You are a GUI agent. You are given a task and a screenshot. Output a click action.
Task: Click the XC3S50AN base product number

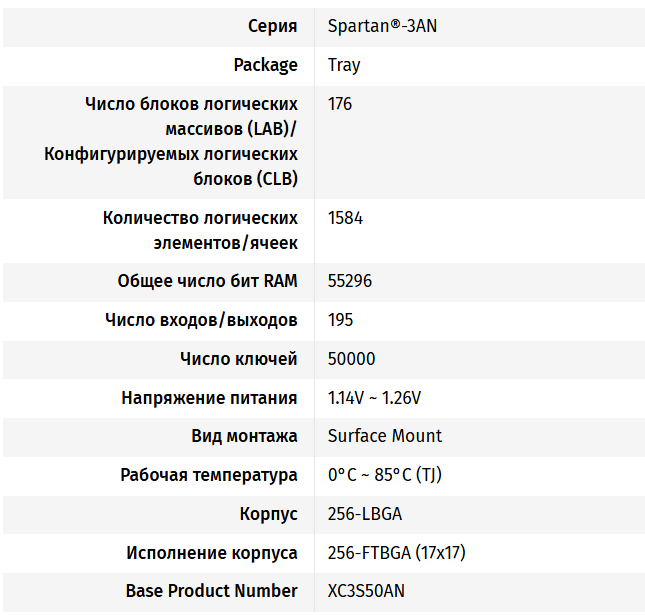[x=366, y=591]
